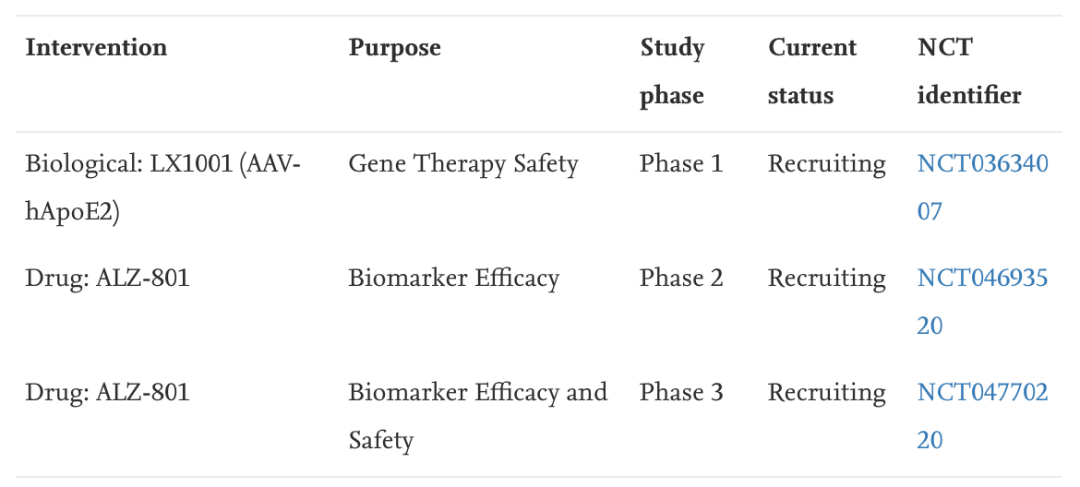Select Drug: ALZ-801 in the Phase 3 row
This screenshot has width=1080, height=487.
coord(107,393)
